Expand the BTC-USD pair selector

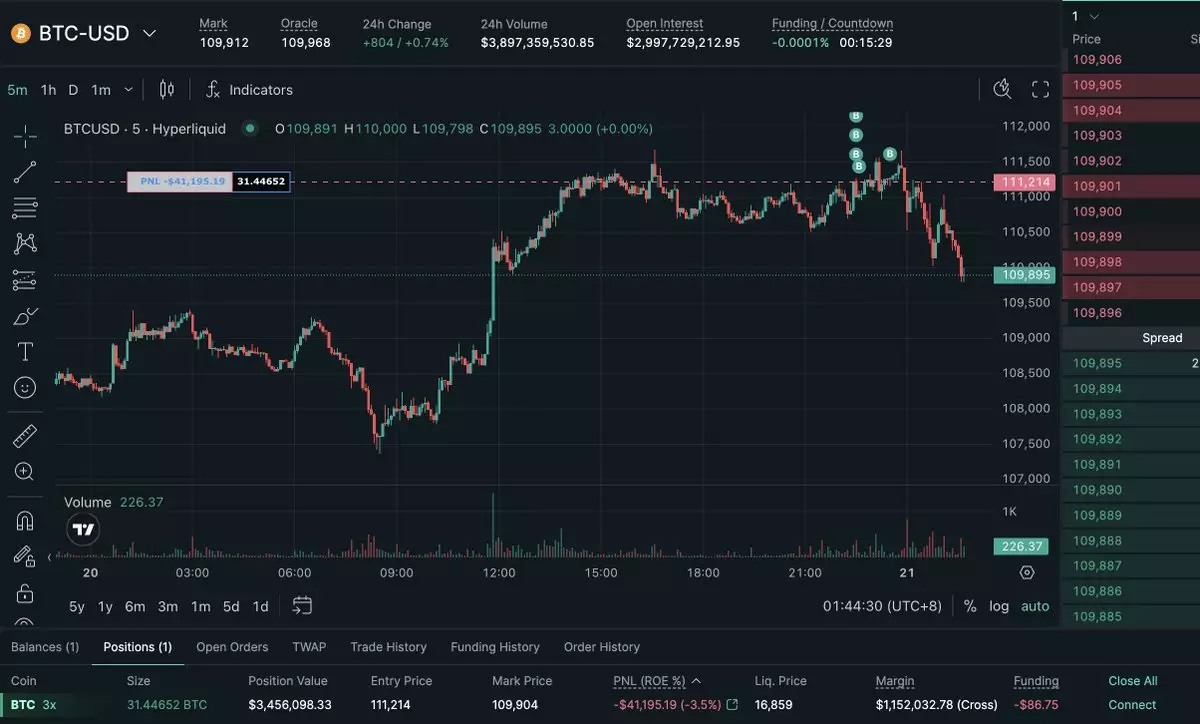click(150, 33)
